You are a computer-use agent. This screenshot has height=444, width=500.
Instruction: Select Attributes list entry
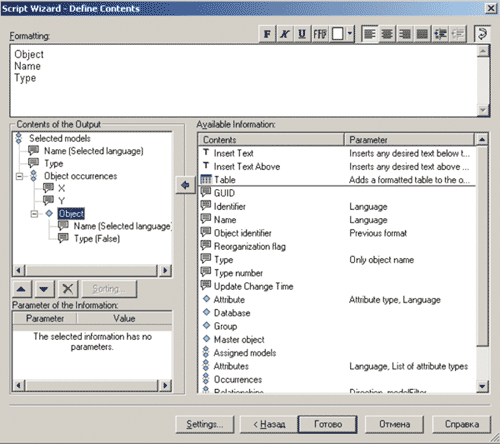(231, 366)
